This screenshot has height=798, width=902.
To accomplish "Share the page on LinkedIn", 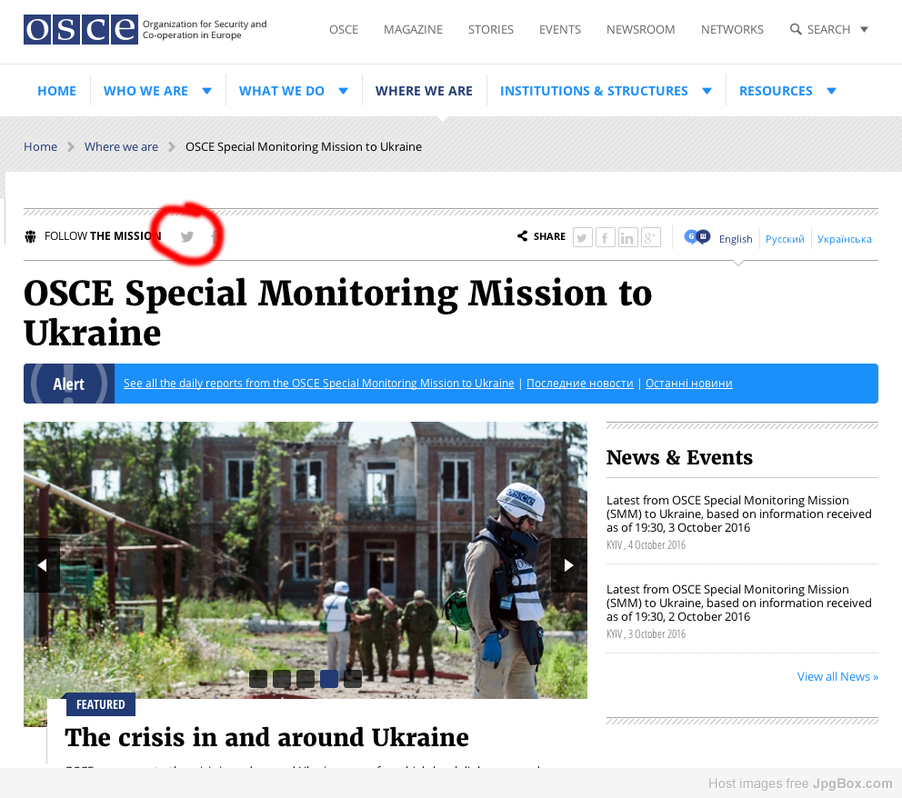I will pyautogui.click(x=628, y=237).
